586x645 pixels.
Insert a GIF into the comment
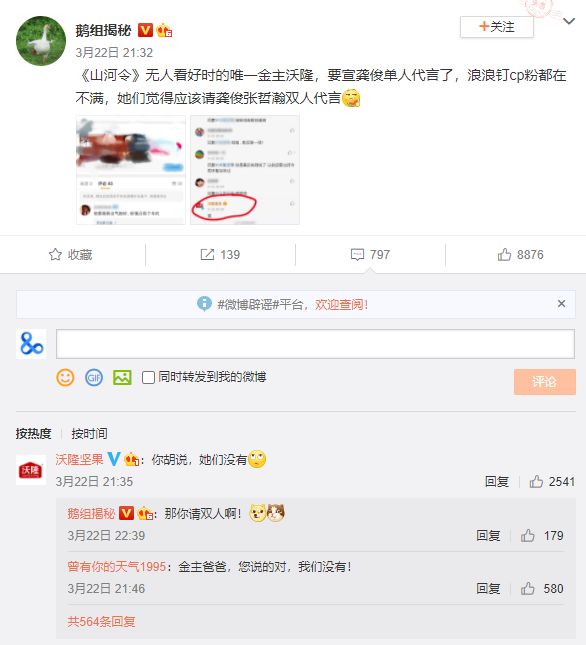[94, 377]
